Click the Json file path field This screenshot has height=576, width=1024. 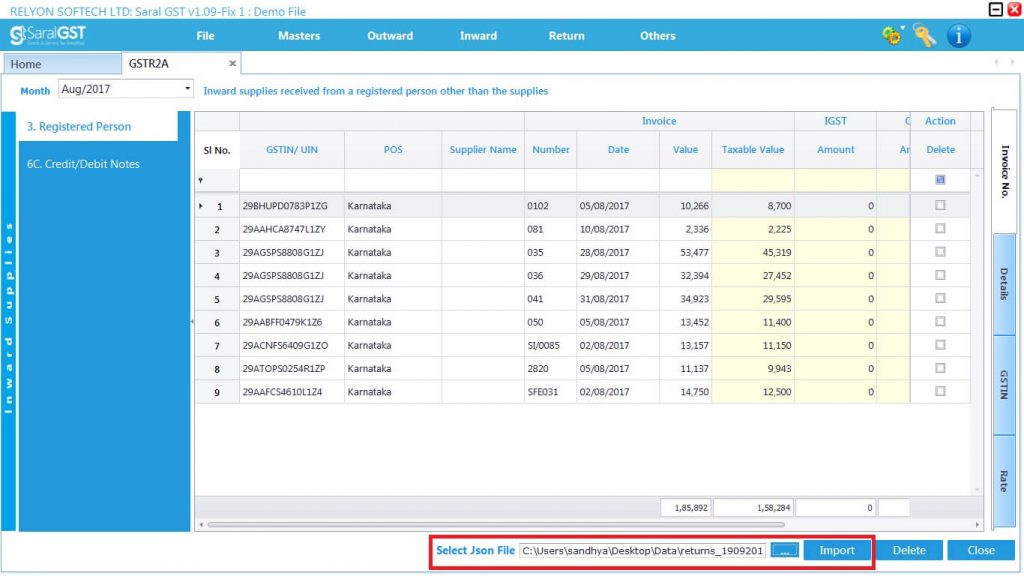click(x=643, y=551)
